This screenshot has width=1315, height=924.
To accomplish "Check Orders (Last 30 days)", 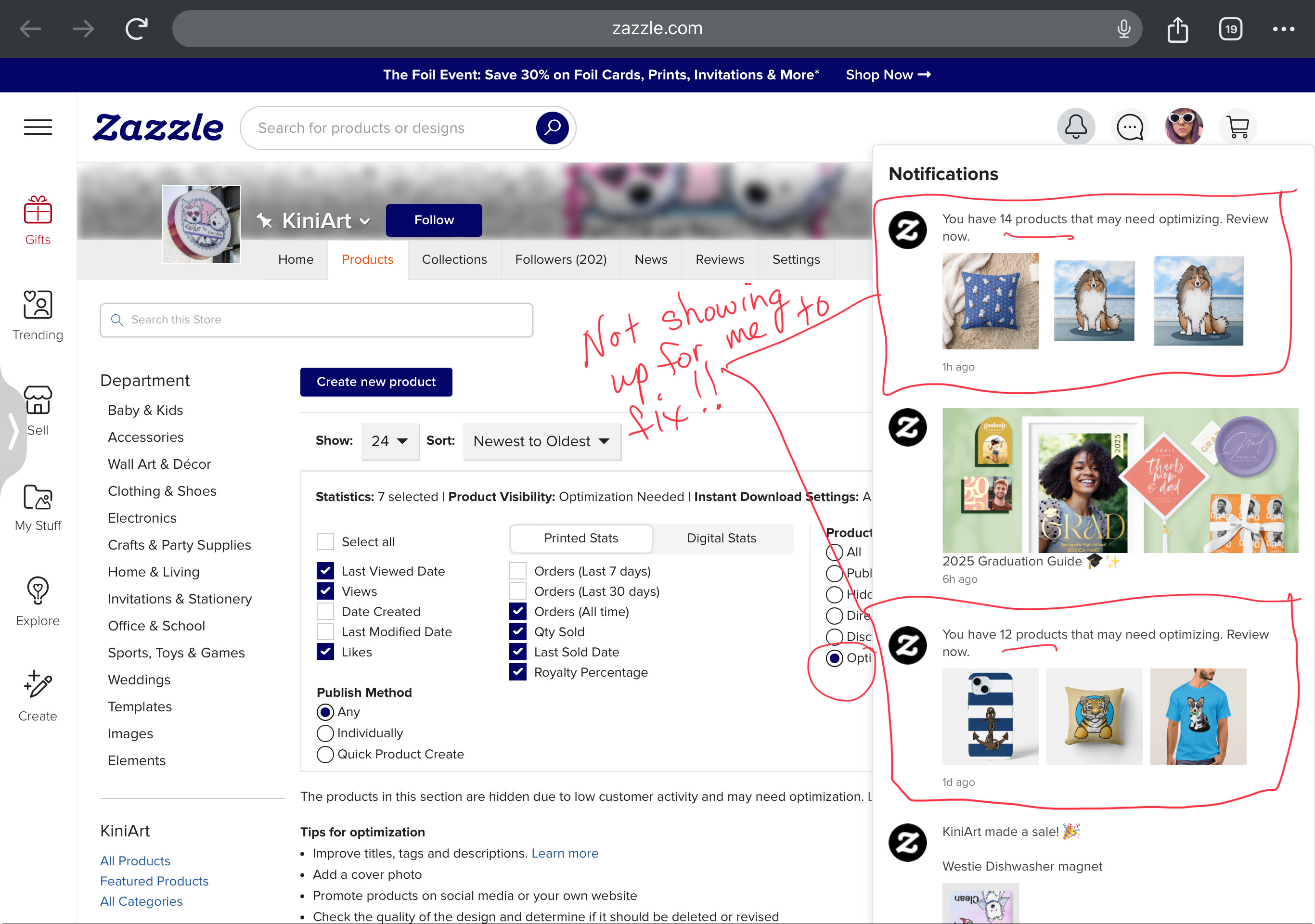I will point(517,591).
